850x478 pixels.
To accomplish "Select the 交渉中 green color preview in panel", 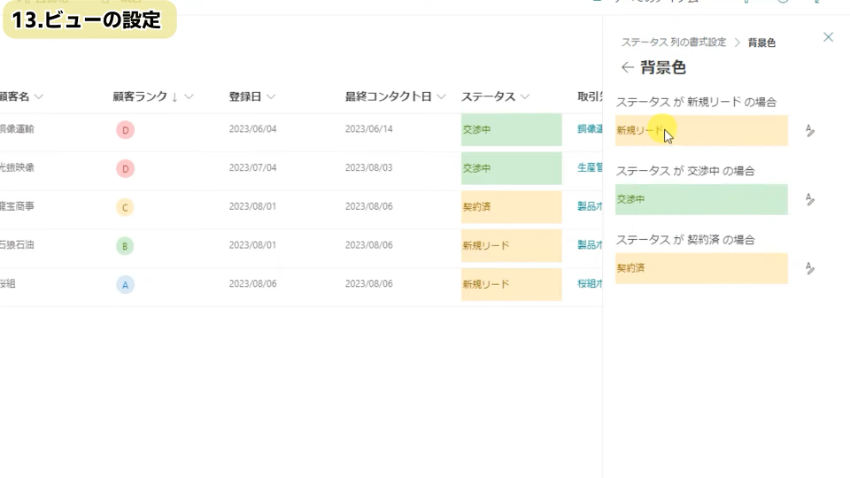I will (x=701, y=200).
